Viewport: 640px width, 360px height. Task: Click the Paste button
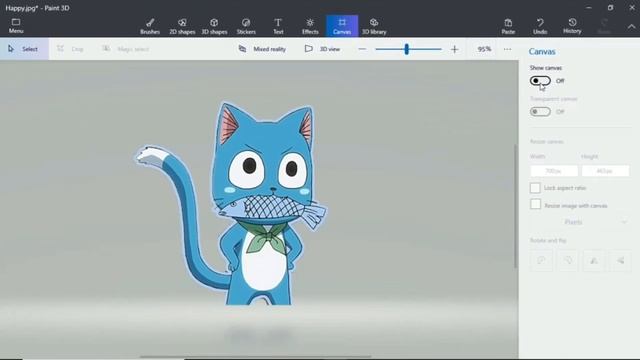pos(508,26)
